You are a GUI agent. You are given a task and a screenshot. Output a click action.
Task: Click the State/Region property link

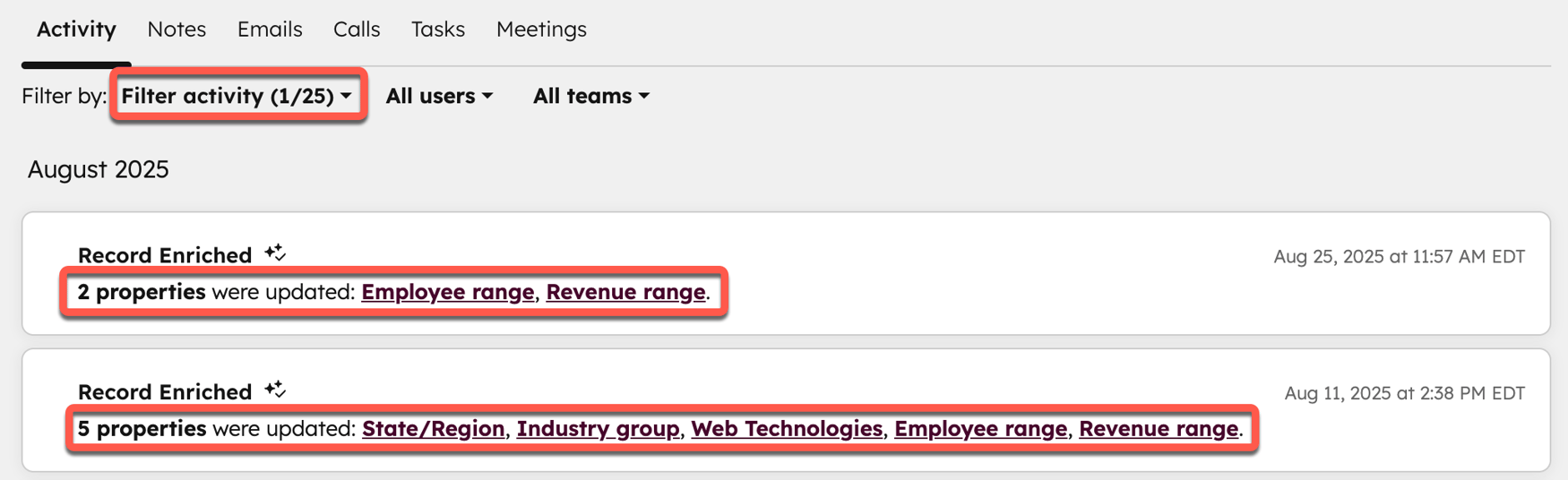point(433,429)
